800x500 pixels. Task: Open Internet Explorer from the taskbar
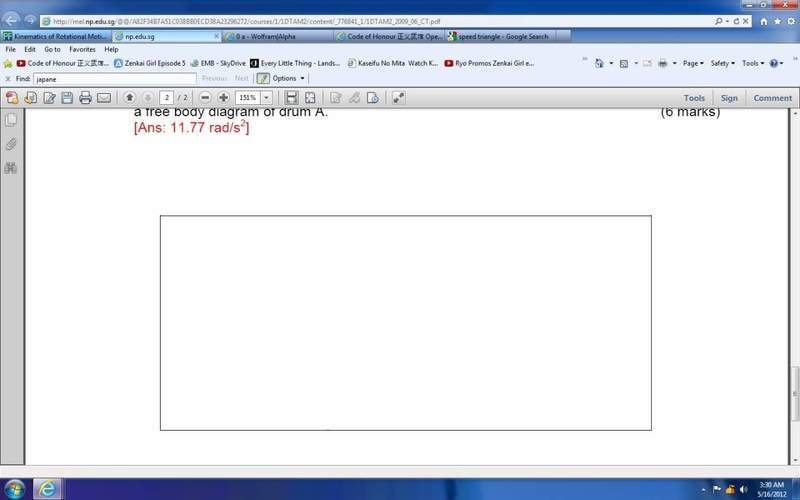click(47, 489)
